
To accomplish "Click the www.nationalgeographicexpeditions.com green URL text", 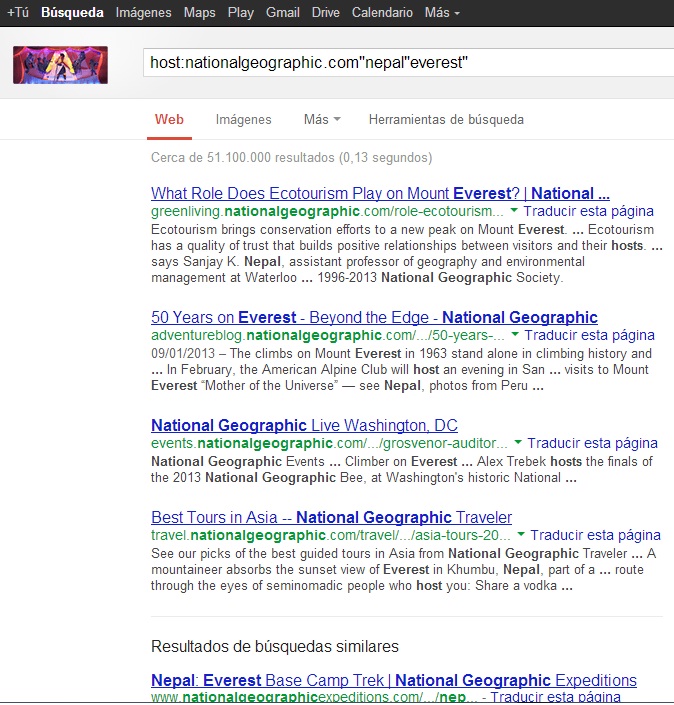I will [314, 697].
